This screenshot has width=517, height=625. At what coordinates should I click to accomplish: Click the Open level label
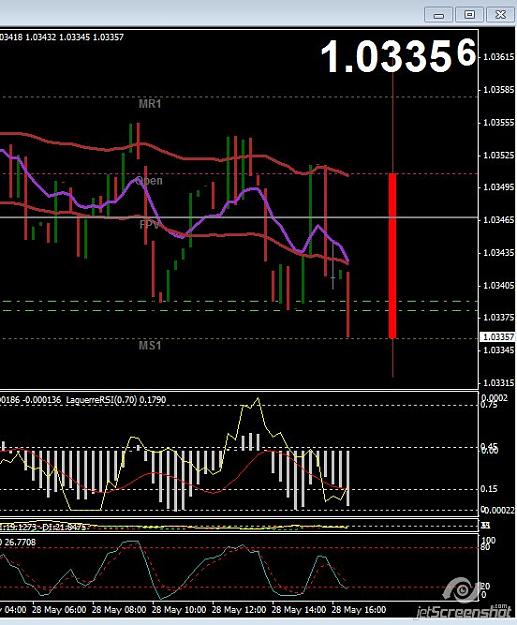[149, 181]
